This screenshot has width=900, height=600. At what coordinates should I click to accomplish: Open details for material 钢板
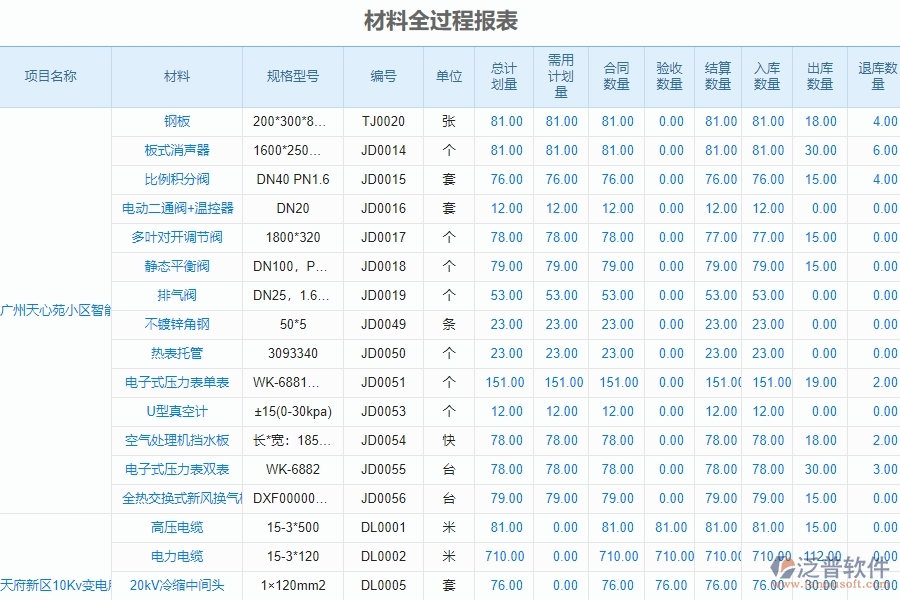[x=177, y=121]
